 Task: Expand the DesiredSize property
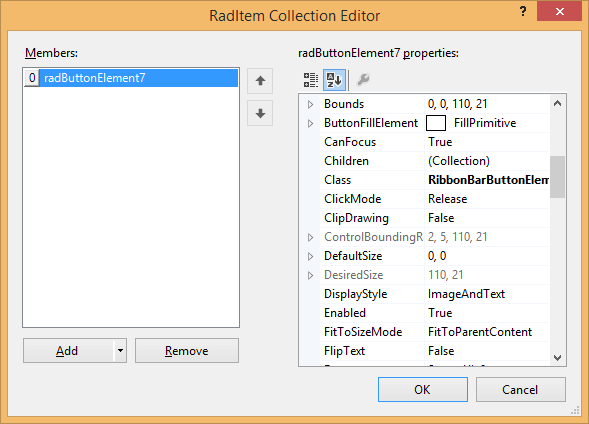pyautogui.click(x=310, y=275)
